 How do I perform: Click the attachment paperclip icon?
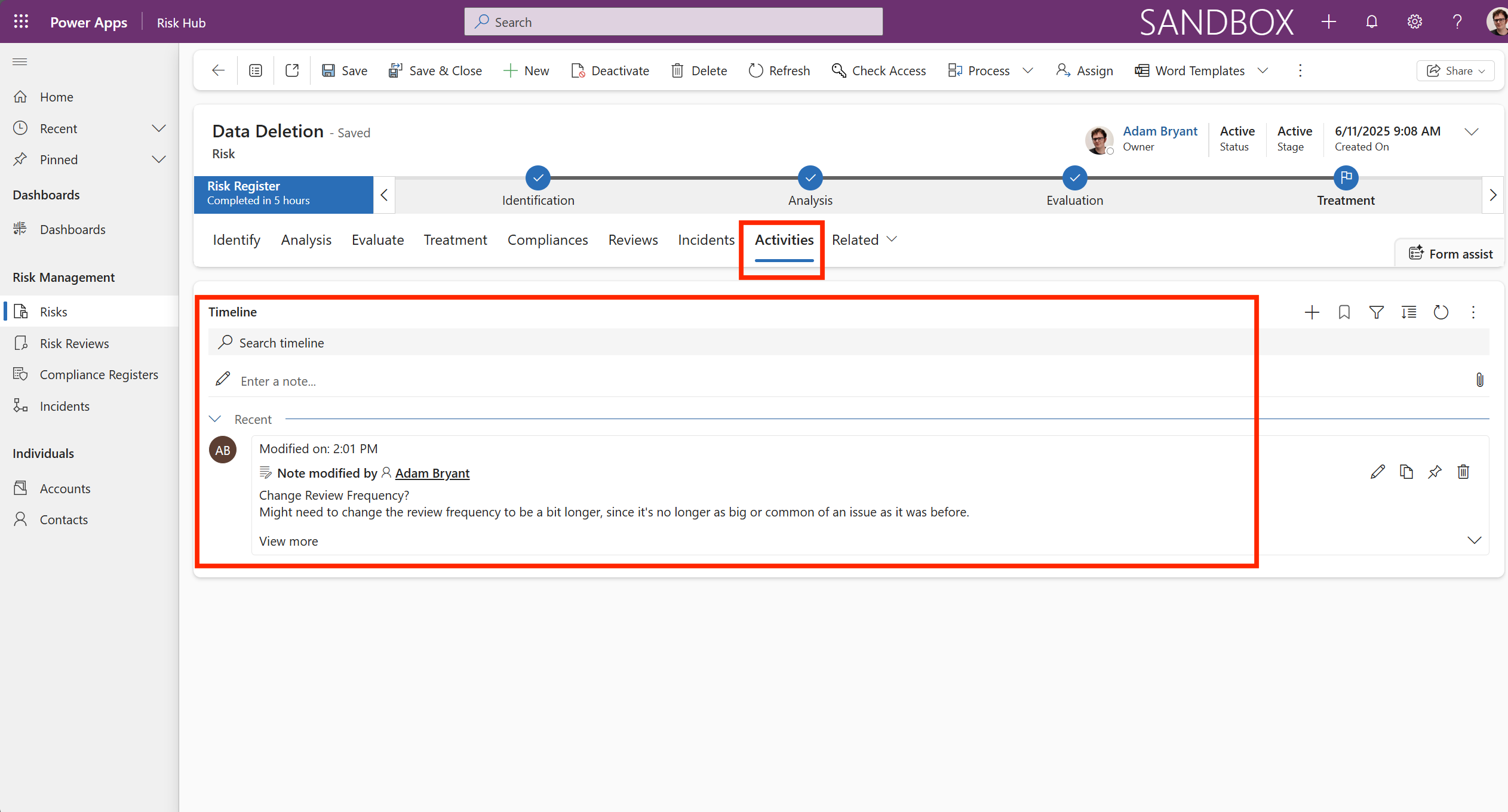click(1479, 380)
